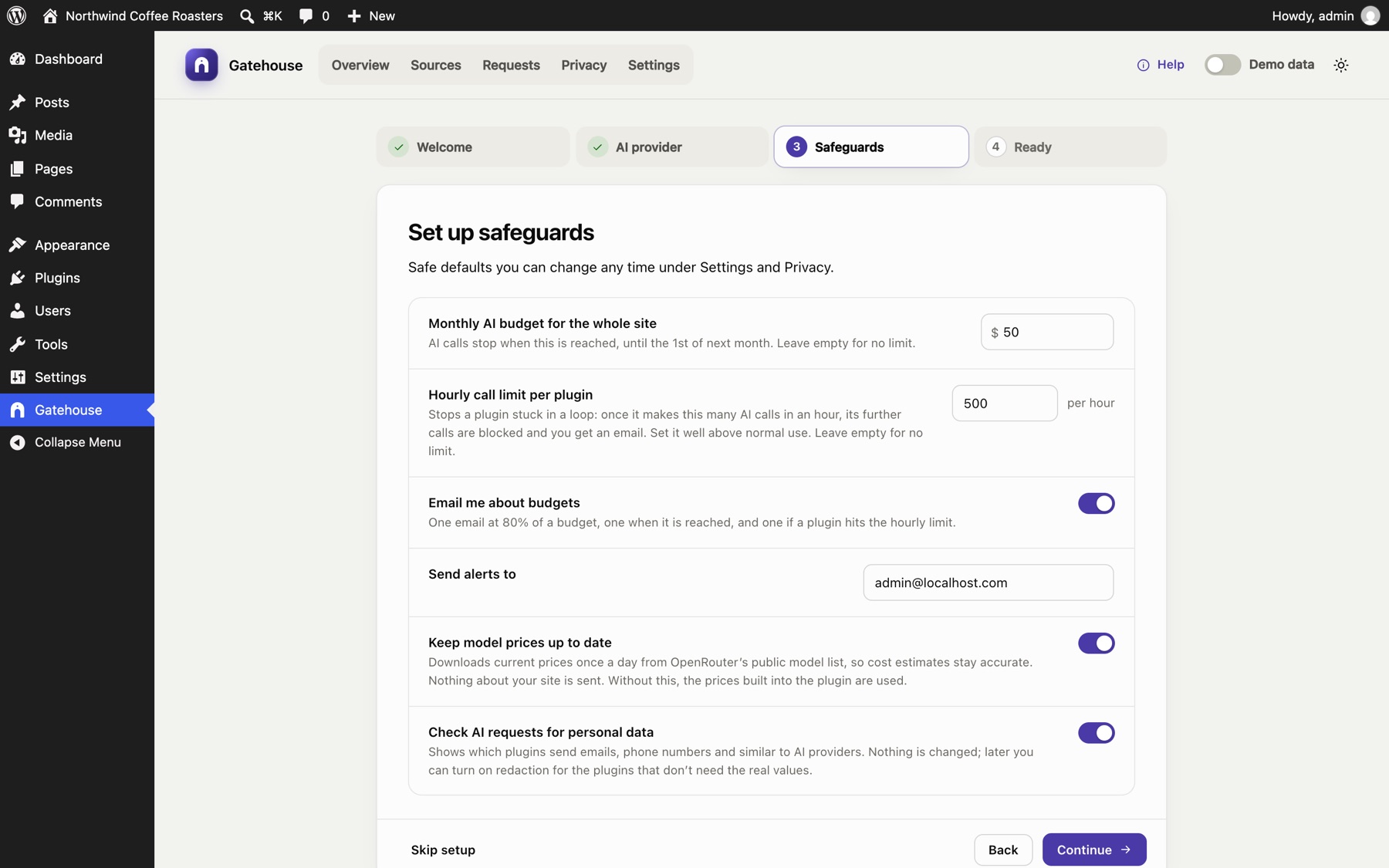Jump to the Ready step
Image resolution: width=1389 pixels, height=868 pixels.
pos(1070,147)
